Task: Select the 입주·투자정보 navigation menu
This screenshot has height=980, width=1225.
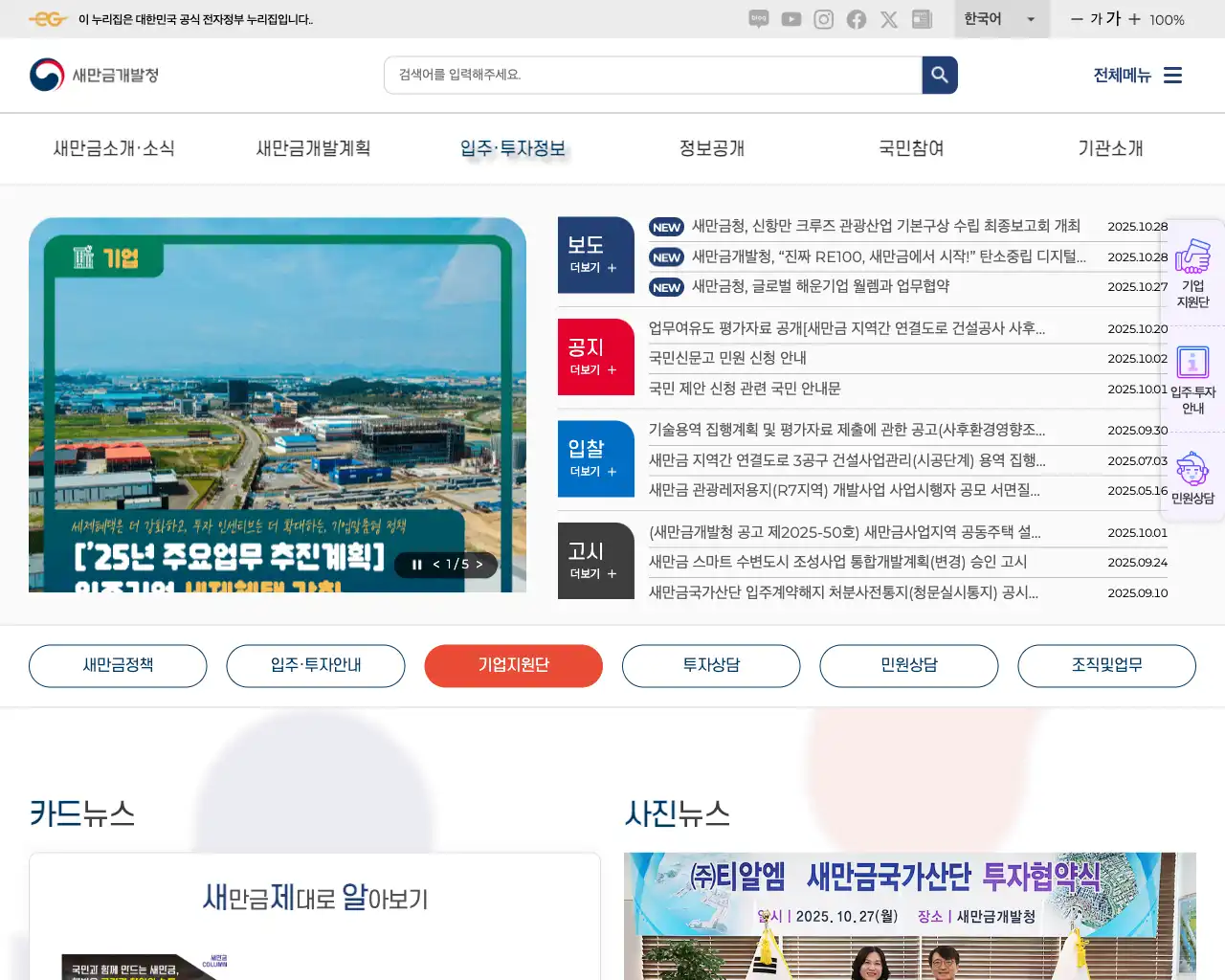Action: point(513,148)
